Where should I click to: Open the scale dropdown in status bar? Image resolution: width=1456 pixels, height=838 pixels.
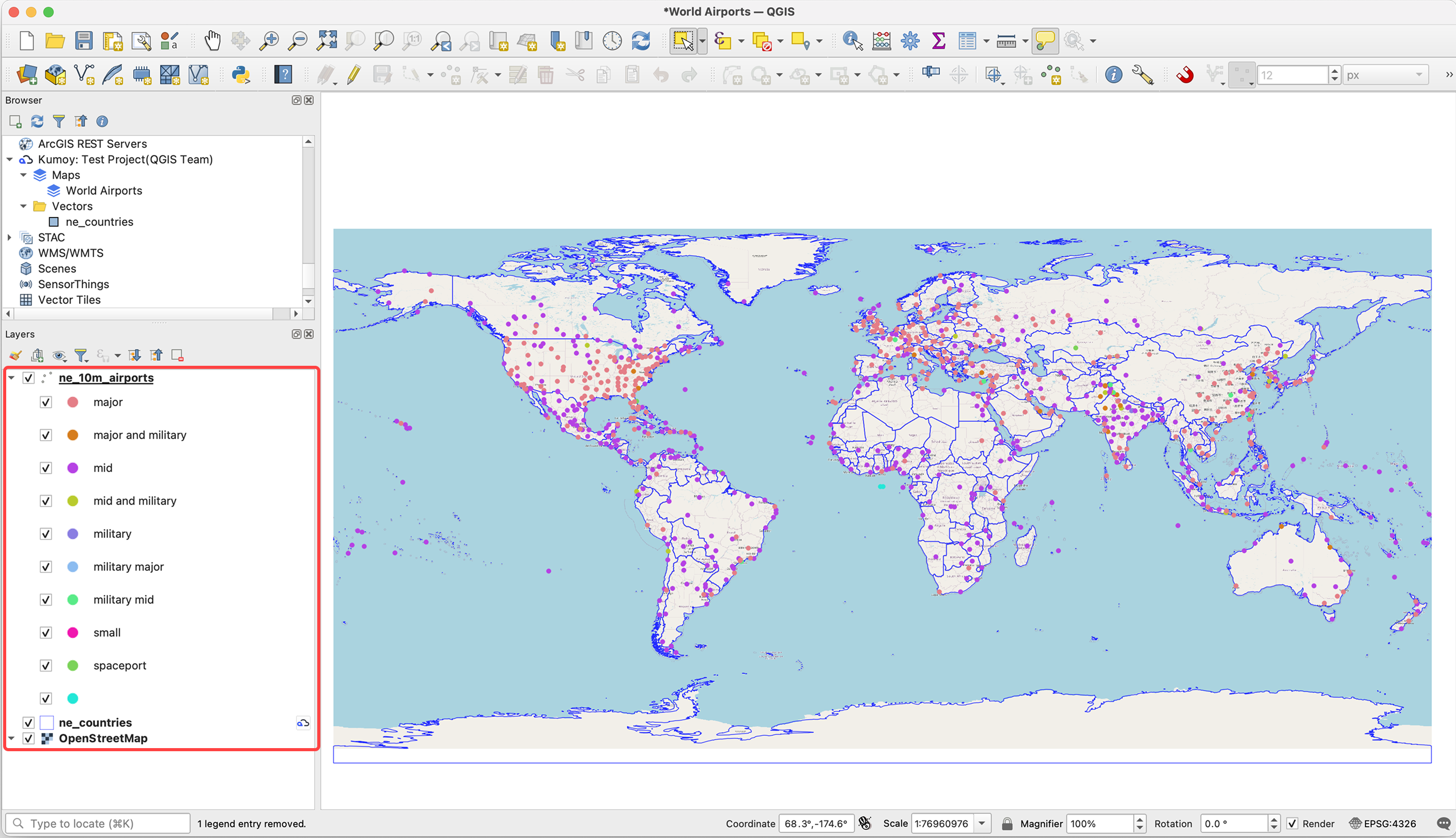(x=981, y=823)
